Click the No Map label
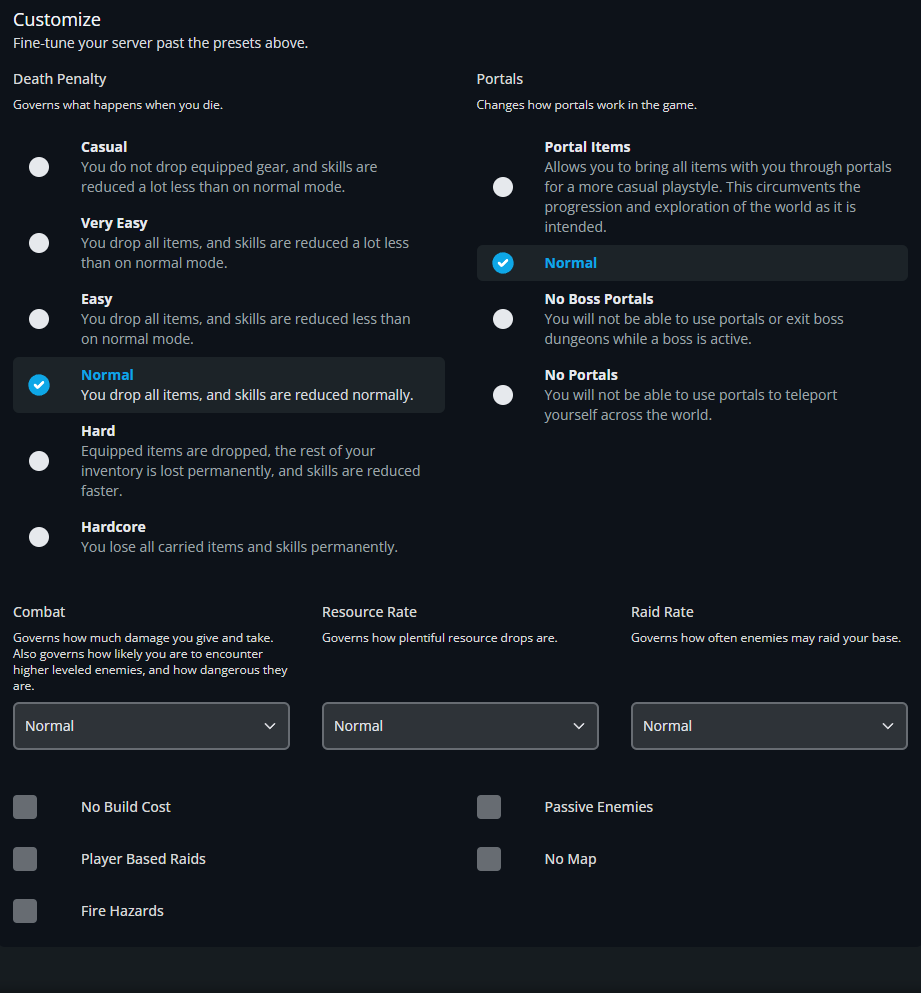 click(570, 859)
